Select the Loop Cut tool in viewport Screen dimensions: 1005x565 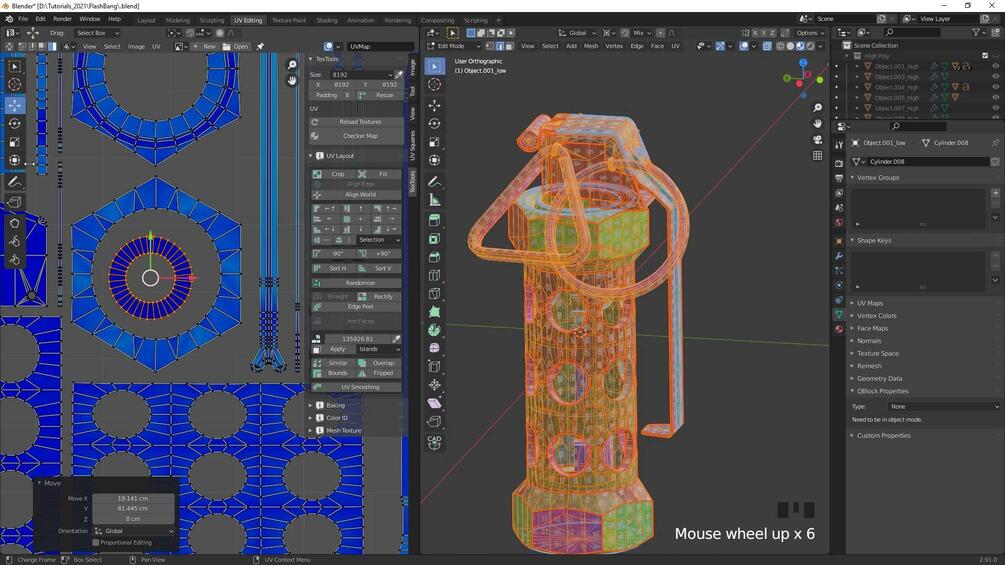tap(435, 275)
